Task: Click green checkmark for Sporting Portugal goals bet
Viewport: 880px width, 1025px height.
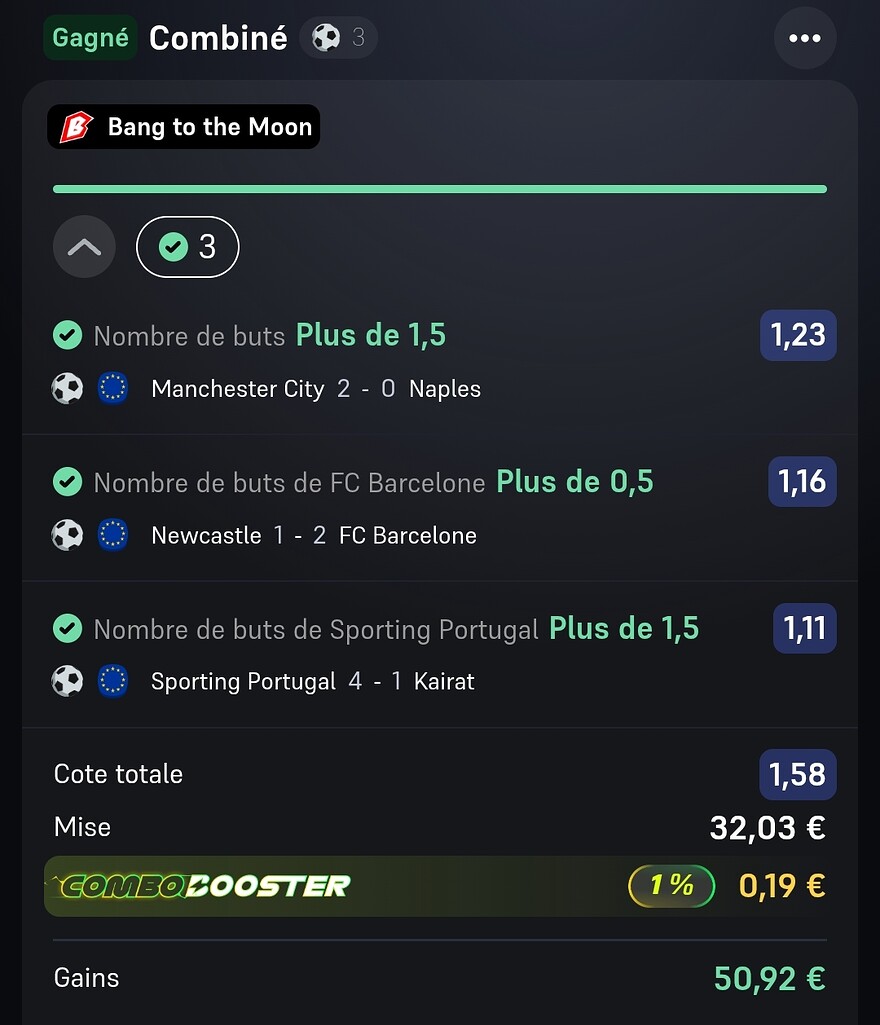Action: pyautogui.click(x=67, y=628)
